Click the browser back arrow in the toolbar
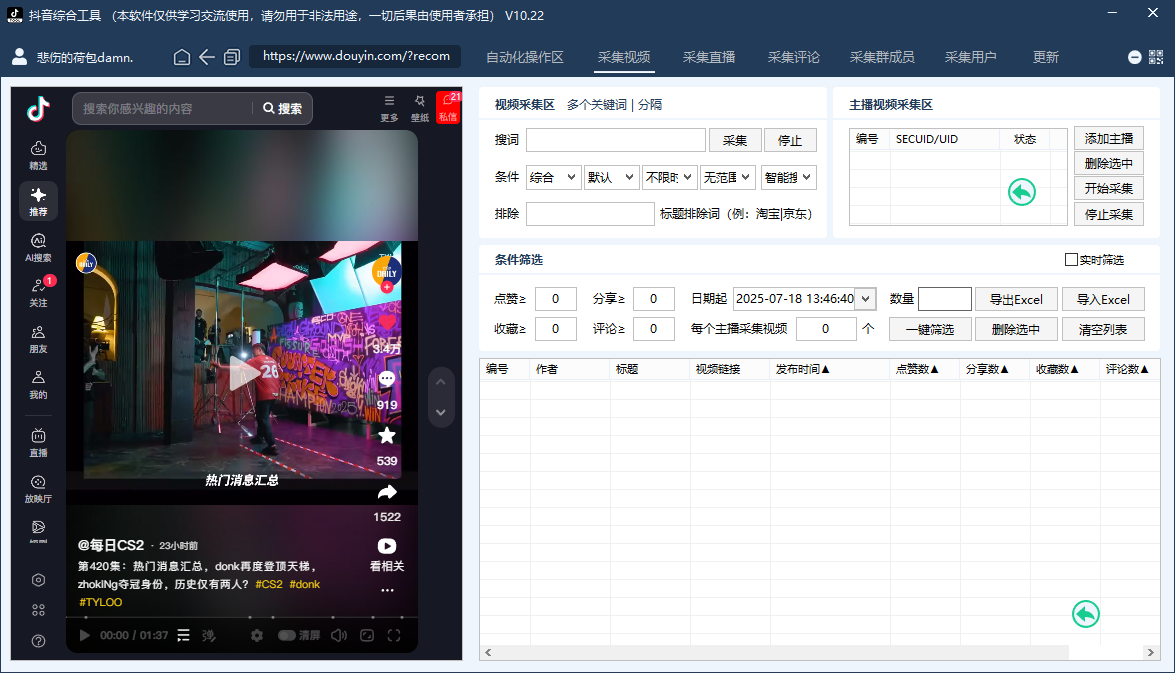 coord(207,58)
